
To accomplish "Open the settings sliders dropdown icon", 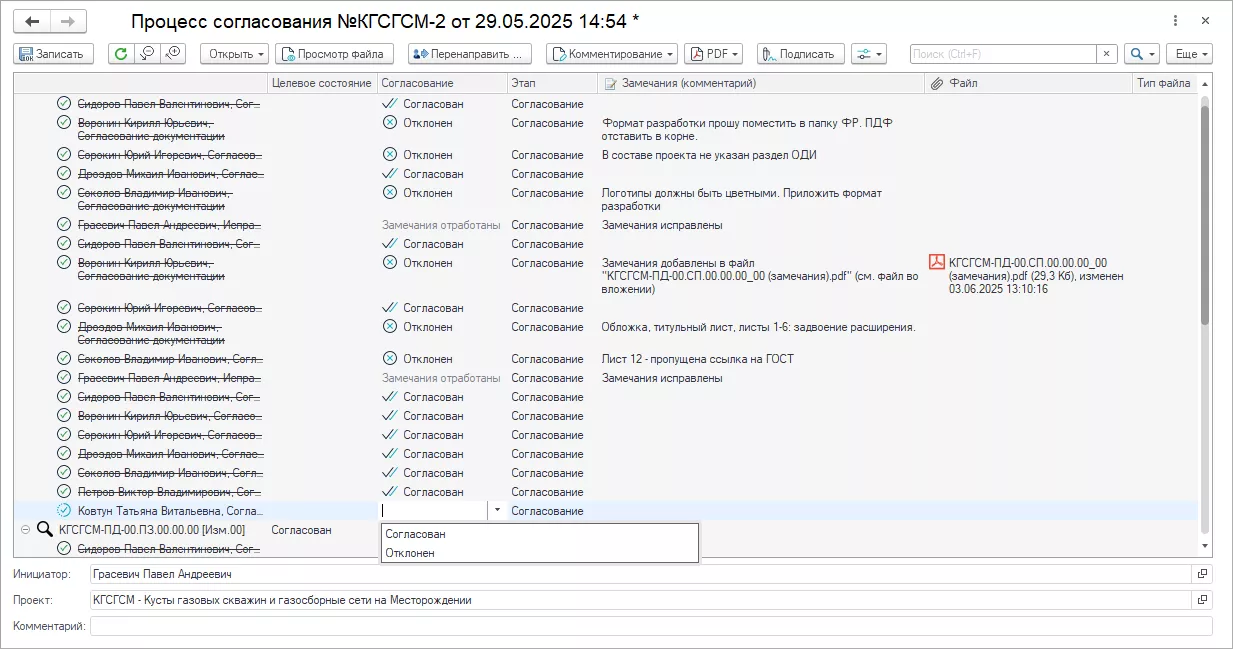I will [868, 54].
